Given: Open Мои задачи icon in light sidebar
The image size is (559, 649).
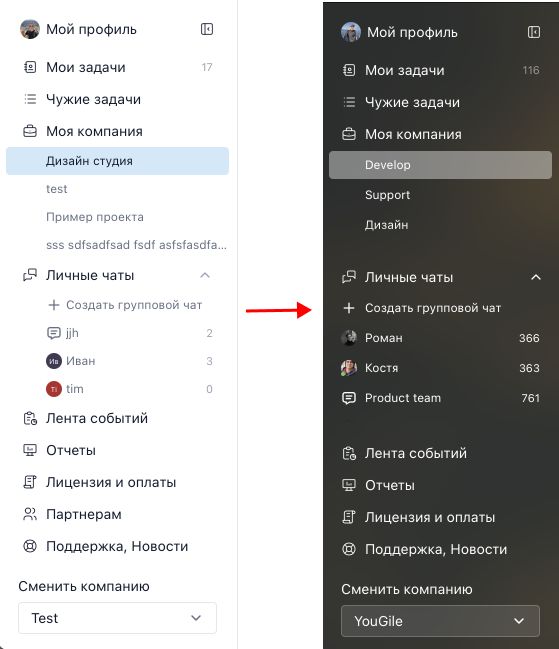Looking at the screenshot, I should (30, 67).
